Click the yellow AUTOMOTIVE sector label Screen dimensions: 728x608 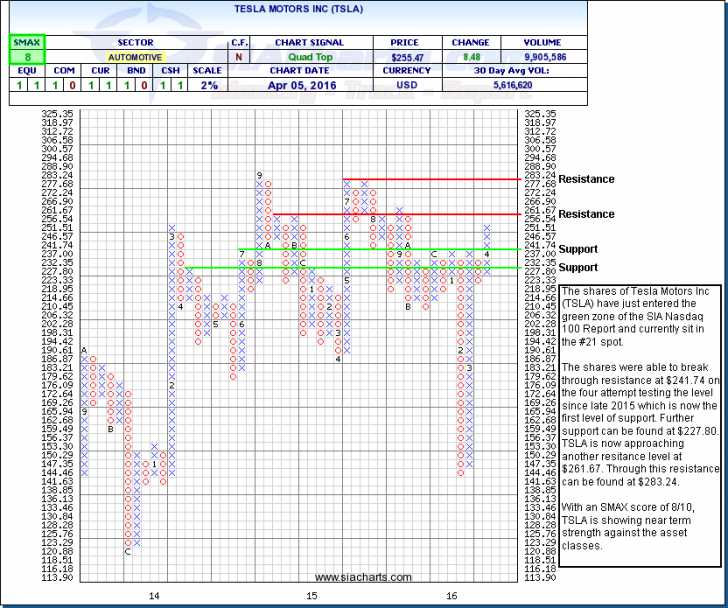click(135, 58)
